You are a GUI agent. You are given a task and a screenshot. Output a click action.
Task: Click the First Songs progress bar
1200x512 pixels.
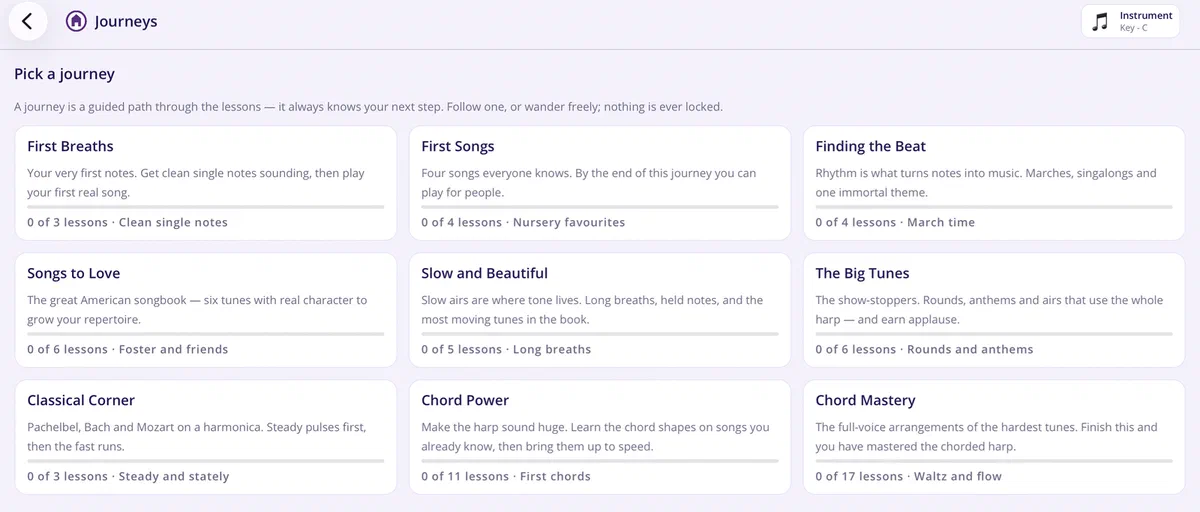pyautogui.click(x=600, y=207)
